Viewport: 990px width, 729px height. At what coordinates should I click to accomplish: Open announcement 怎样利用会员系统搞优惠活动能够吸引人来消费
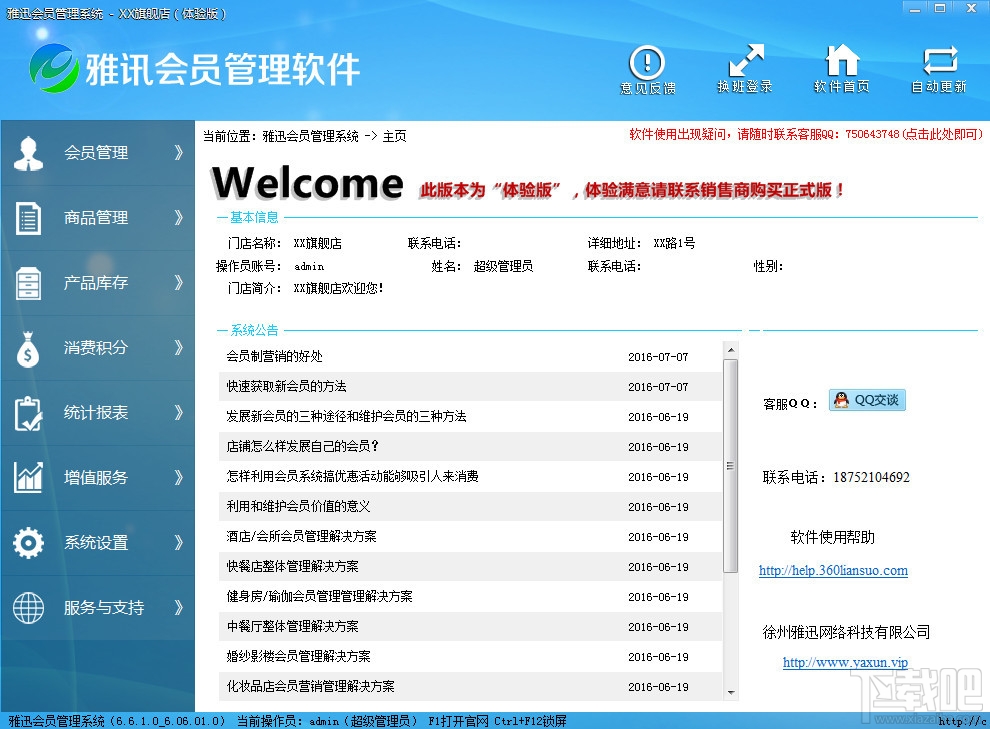tap(352, 477)
